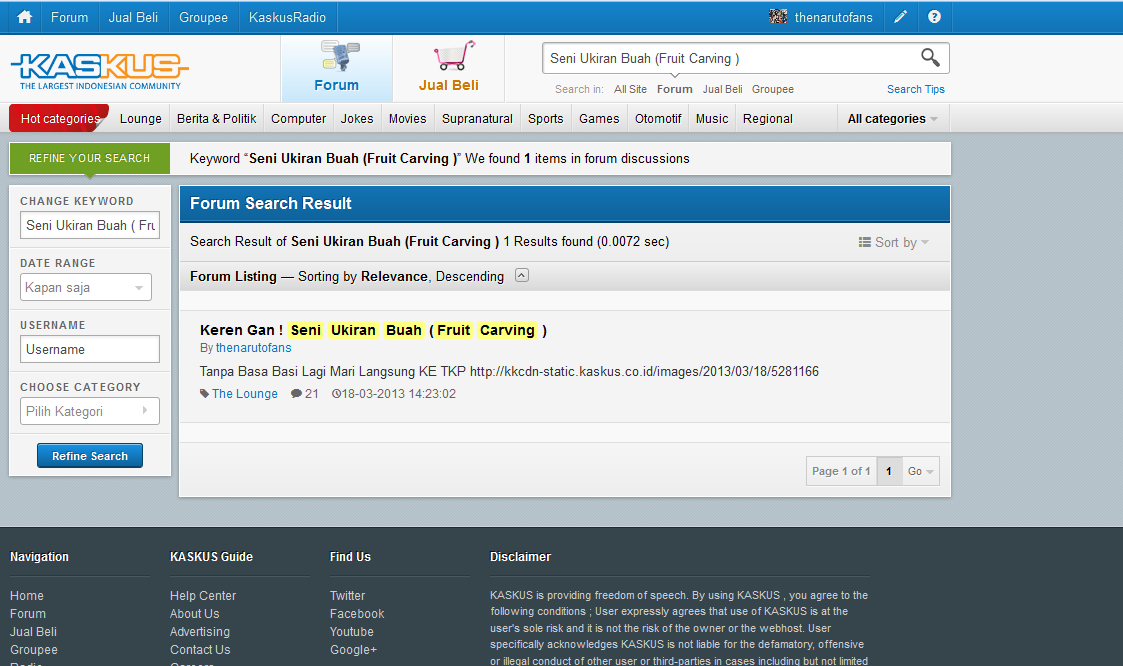This screenshot has width=1123, height=666.
Task: Click the tag icon beside The Lounge
Action: [x=204, y=393]
